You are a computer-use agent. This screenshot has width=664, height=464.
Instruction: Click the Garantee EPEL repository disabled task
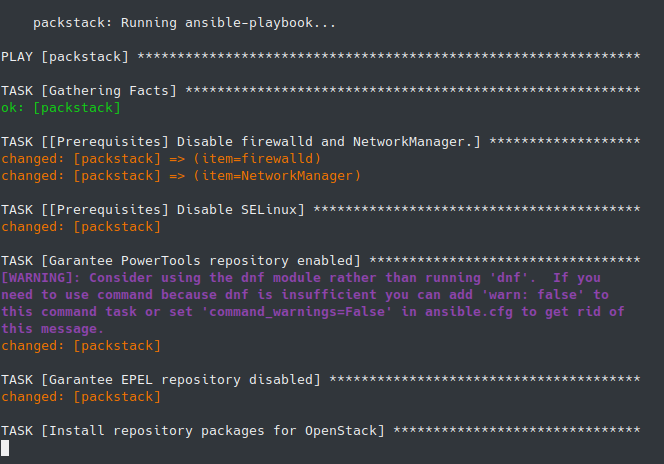pyautogui.click(x=160, y=379)
